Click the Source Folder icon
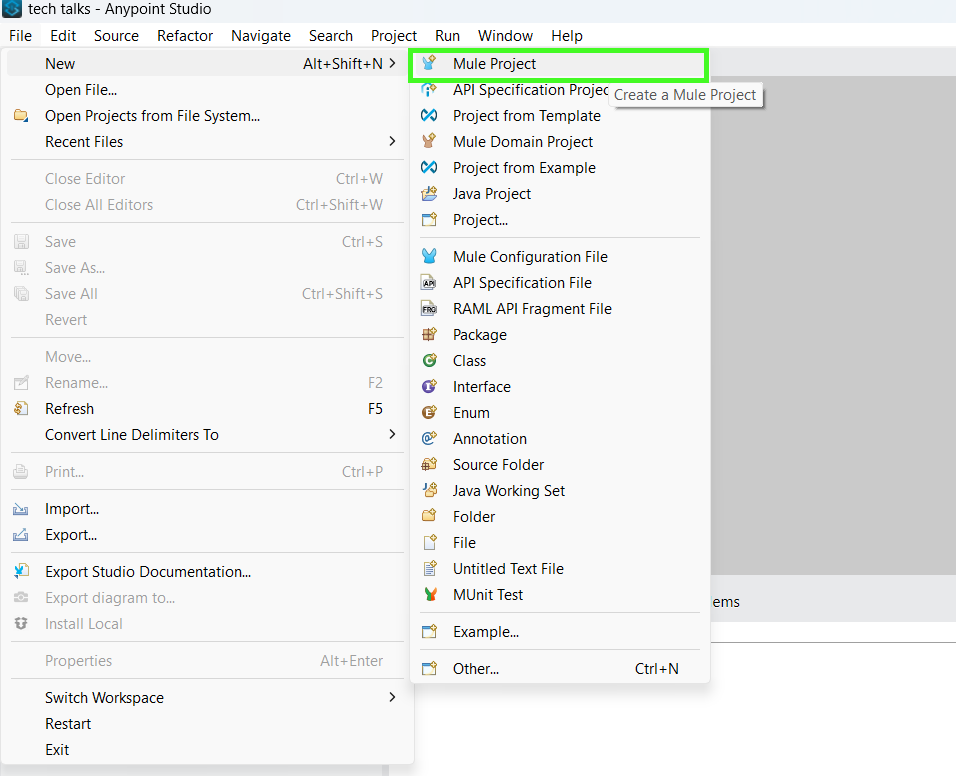The image size is (956, 776). (x=429, y=464)
